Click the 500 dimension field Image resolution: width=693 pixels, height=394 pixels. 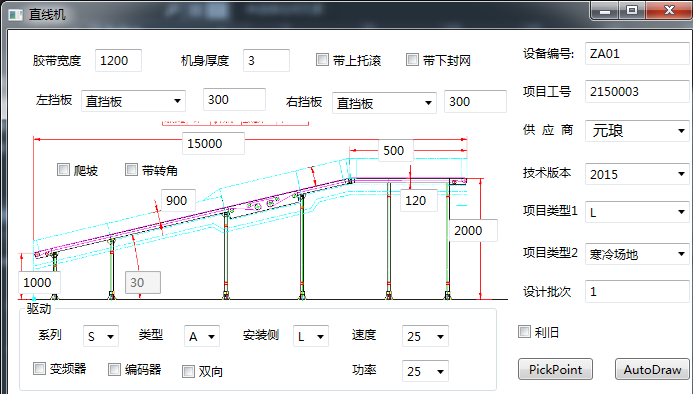click(x=396, y=150)
